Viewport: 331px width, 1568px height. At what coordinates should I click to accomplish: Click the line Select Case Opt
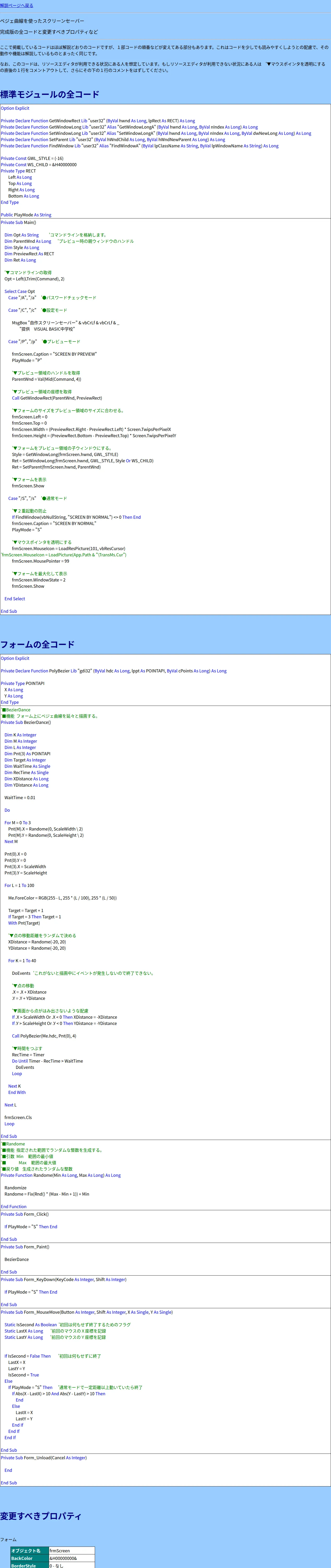[x=20, y=292]
